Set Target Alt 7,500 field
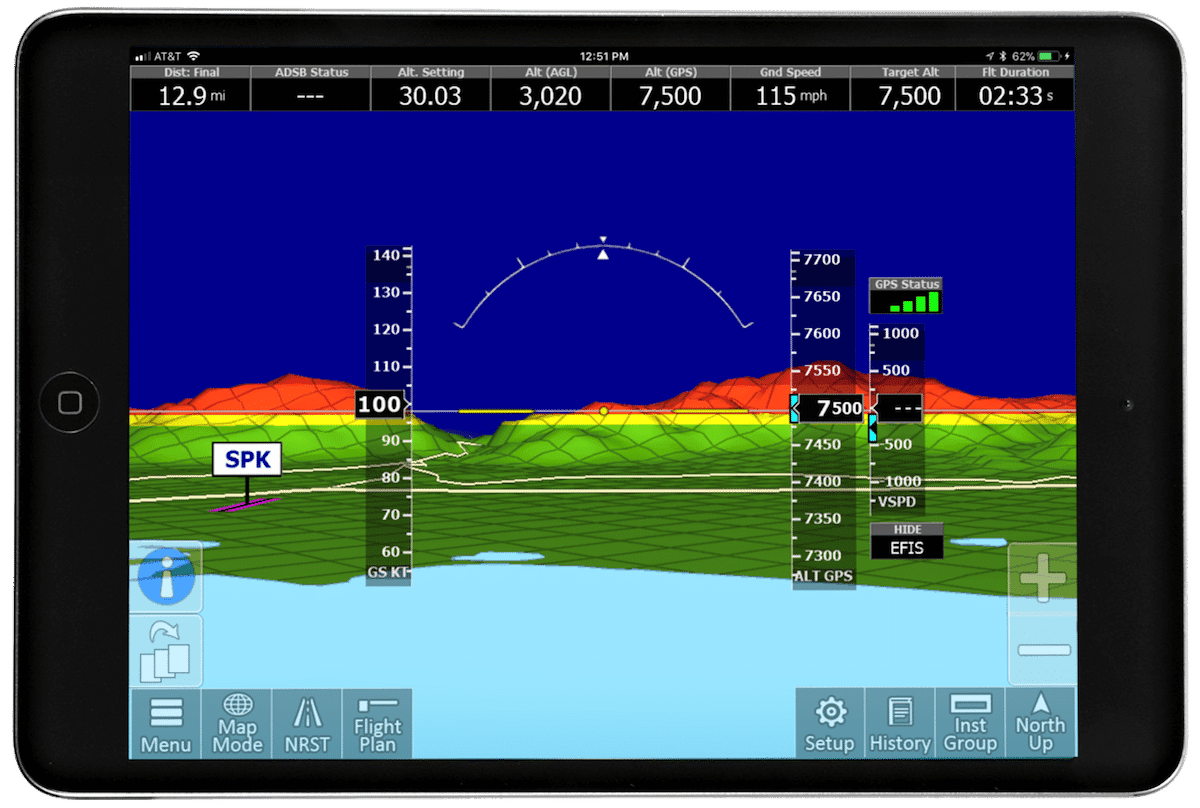This screenshot has height=808, width=1200. [x=903, y=88]
